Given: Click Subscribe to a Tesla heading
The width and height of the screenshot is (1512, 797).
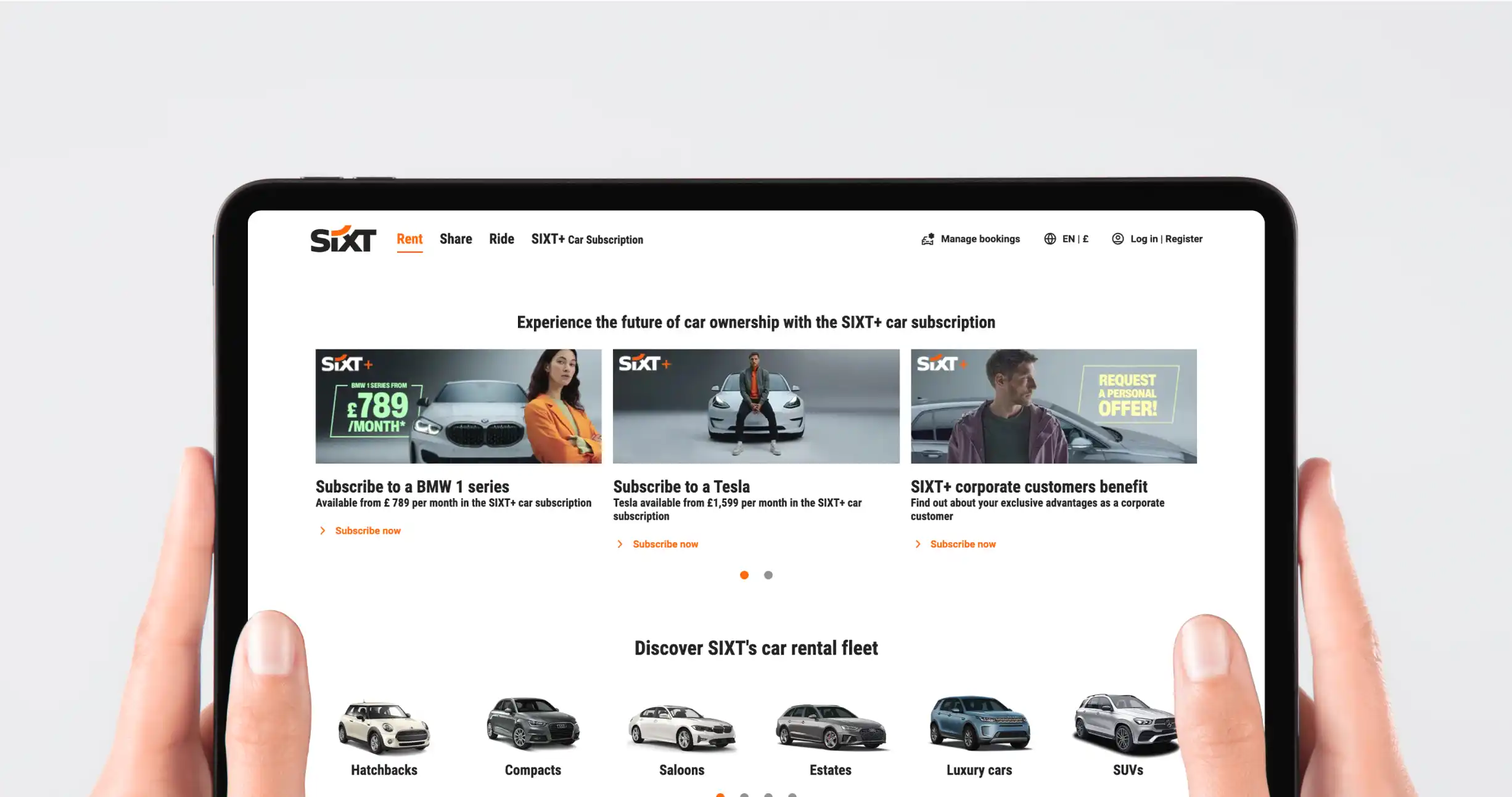Looking at the screenshot, I should pos(681,487).
